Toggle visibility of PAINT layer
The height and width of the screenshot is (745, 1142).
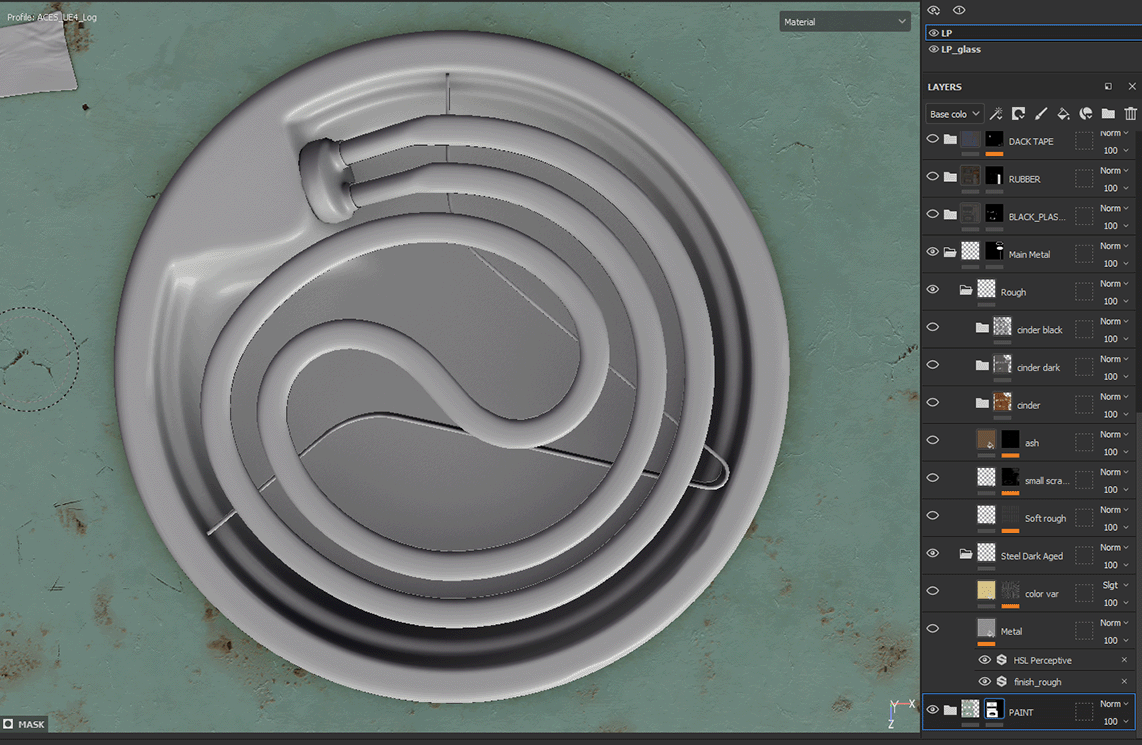[x=932, y=709]
